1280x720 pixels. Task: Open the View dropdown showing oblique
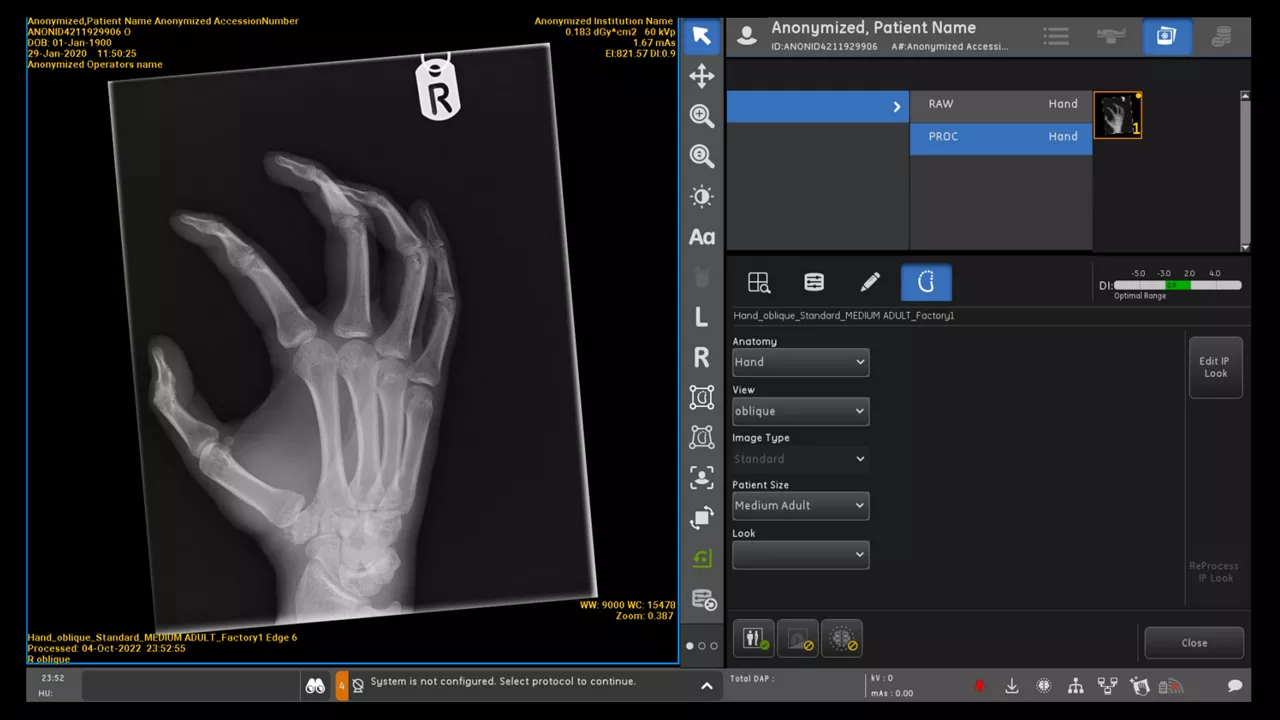(x=800, y=411)
